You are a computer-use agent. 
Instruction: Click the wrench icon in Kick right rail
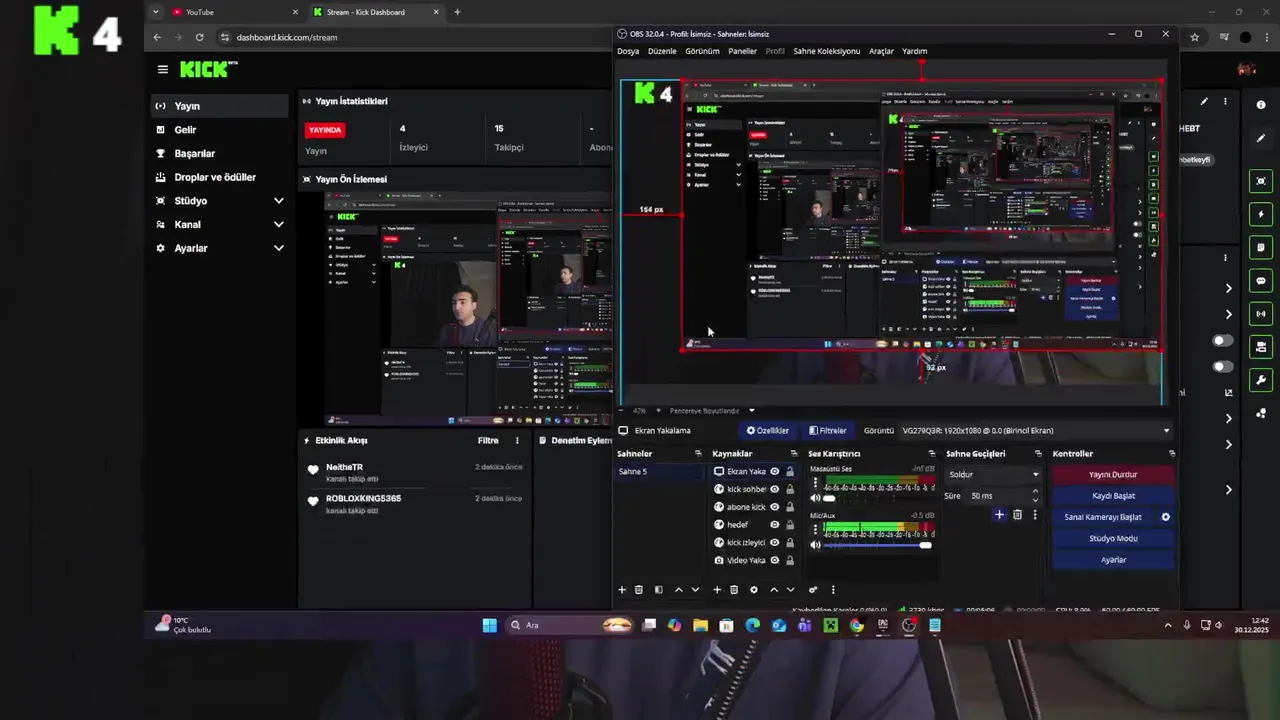(1261, 380)
